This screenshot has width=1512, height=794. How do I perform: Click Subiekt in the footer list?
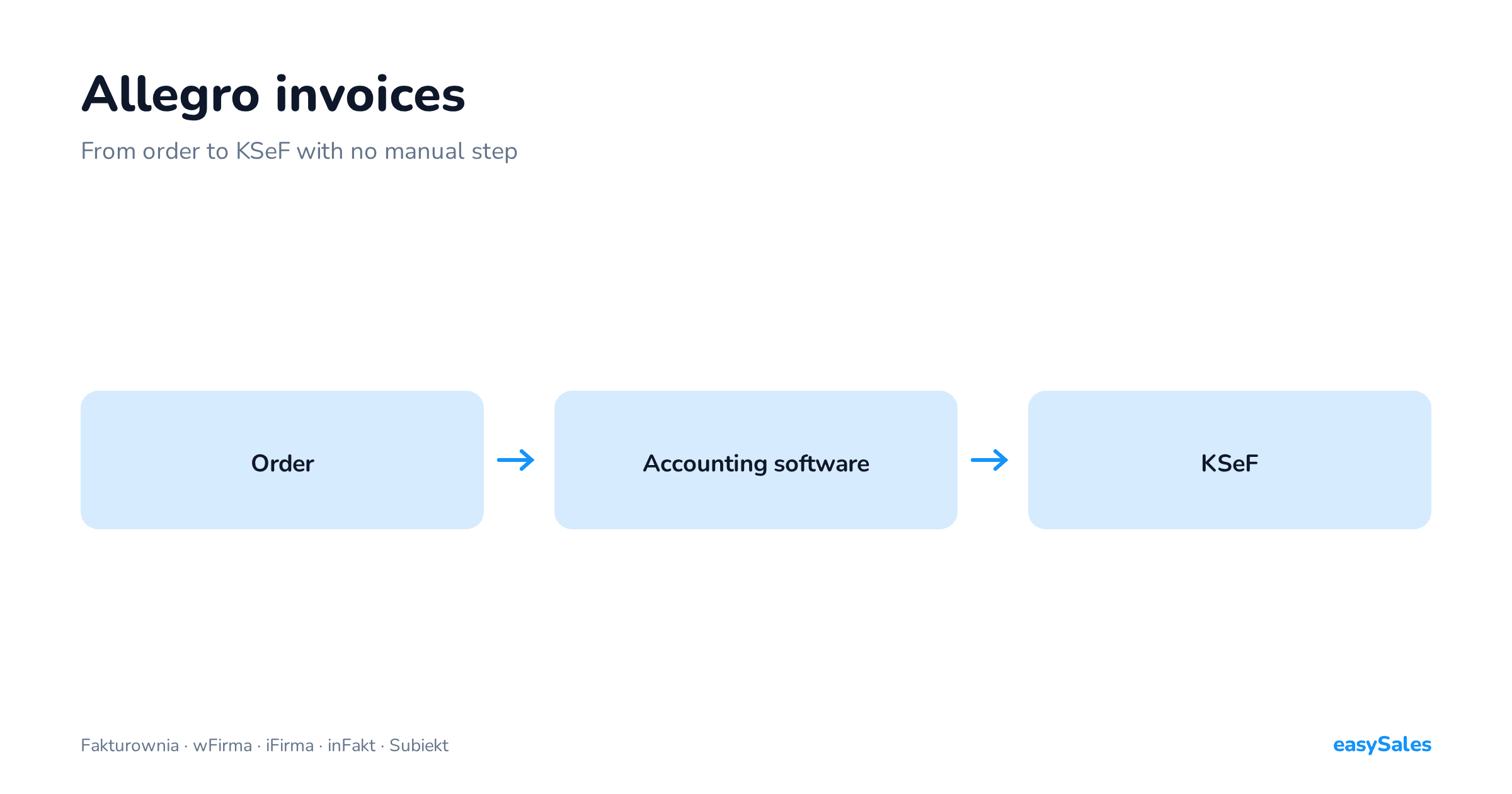419,745
